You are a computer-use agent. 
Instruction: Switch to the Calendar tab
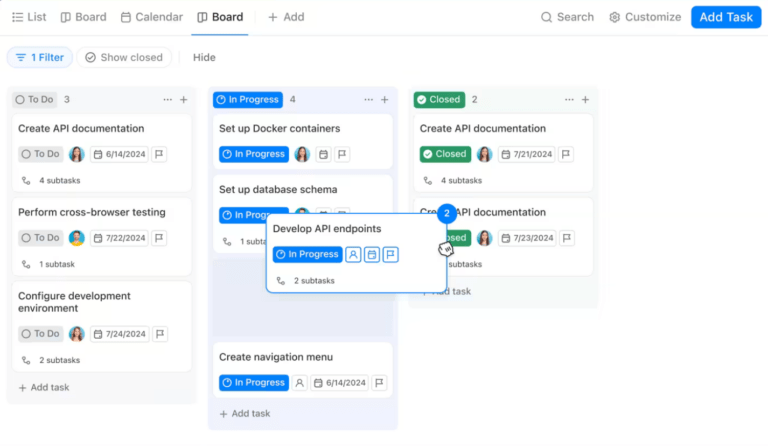[x=151, y=17]
